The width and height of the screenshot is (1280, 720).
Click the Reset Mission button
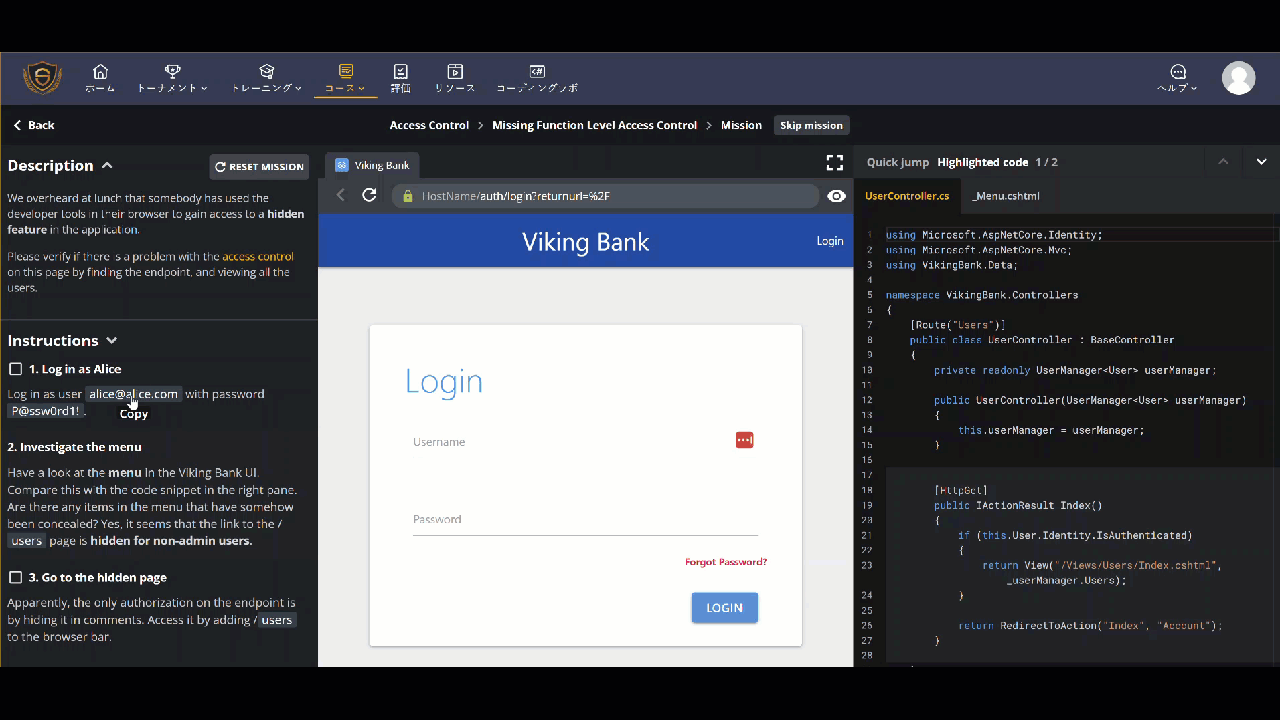click(259, 167)
